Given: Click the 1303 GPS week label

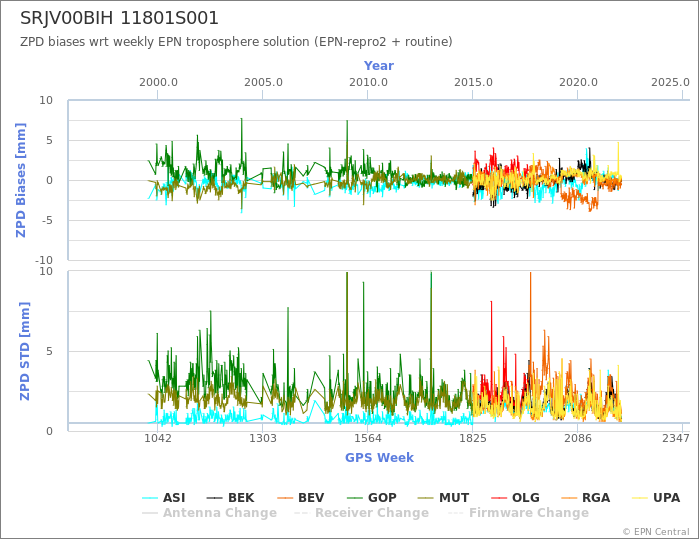Looking at the screenshot, I should click(262, 438).
